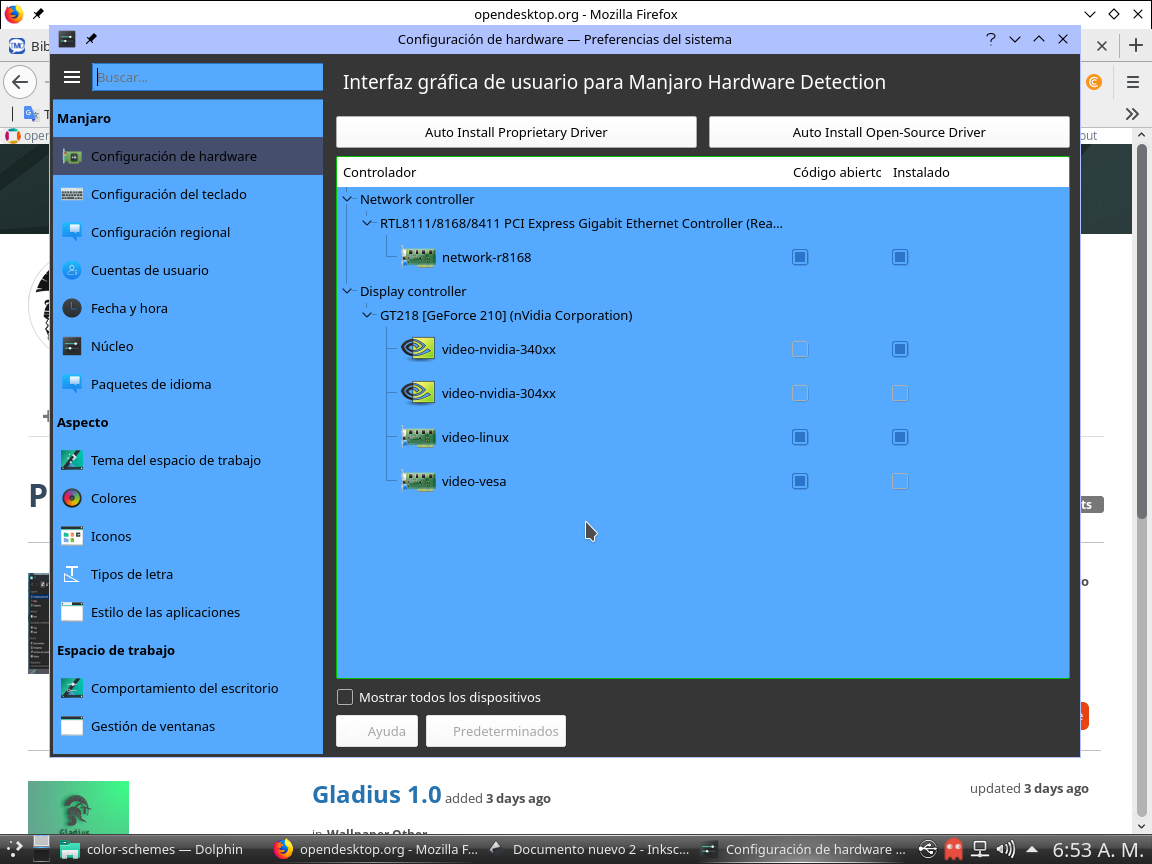
Task: Switch to Documento nuevo 2 Inkscape taskbar entry
Action: (589, 850)
